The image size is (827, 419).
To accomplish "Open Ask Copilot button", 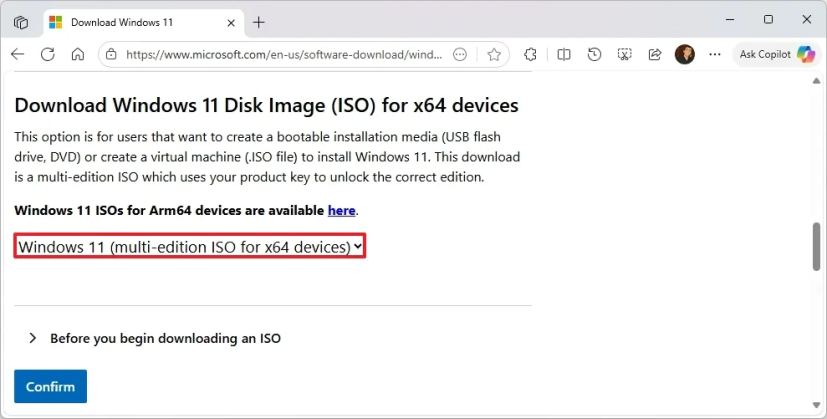I will point(776,55).
